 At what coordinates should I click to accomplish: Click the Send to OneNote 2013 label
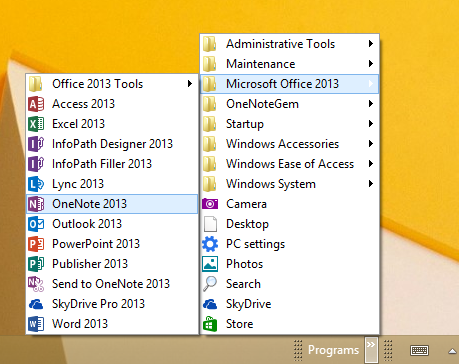point(111,284)
